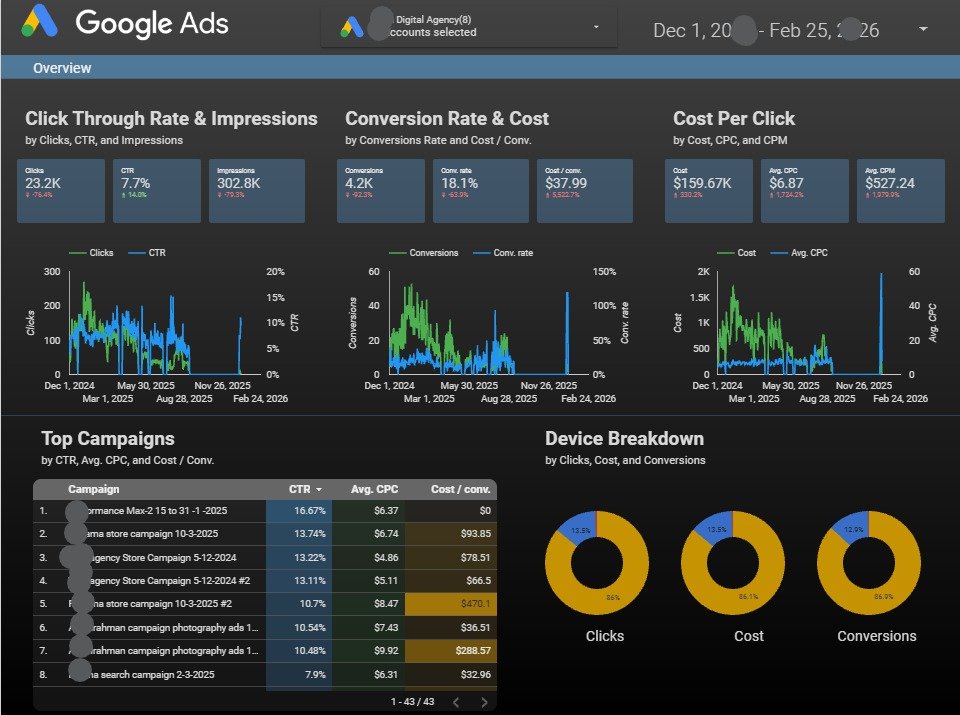Go to the previous table page arrow

455,702
